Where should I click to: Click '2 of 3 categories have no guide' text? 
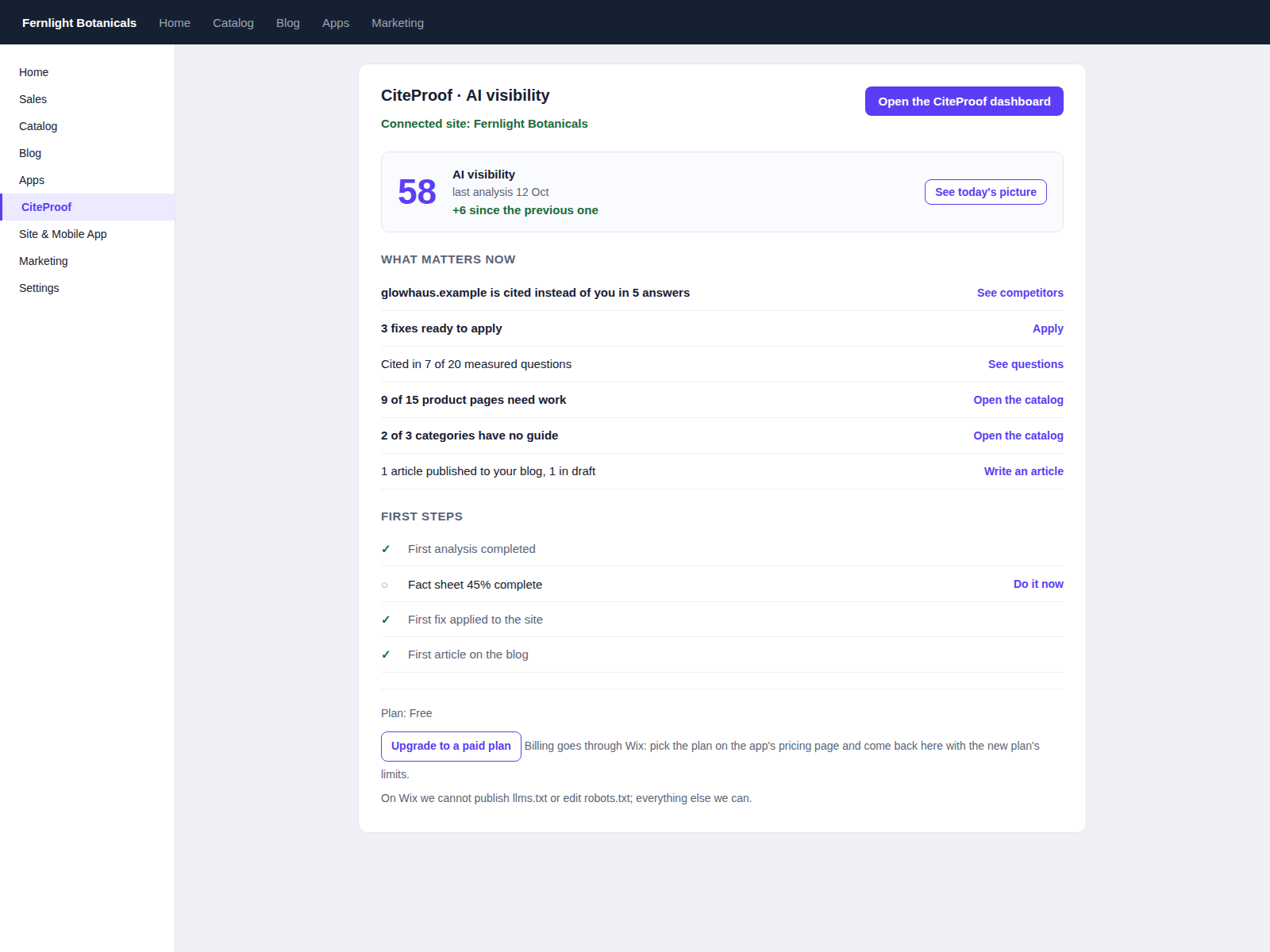469,436
